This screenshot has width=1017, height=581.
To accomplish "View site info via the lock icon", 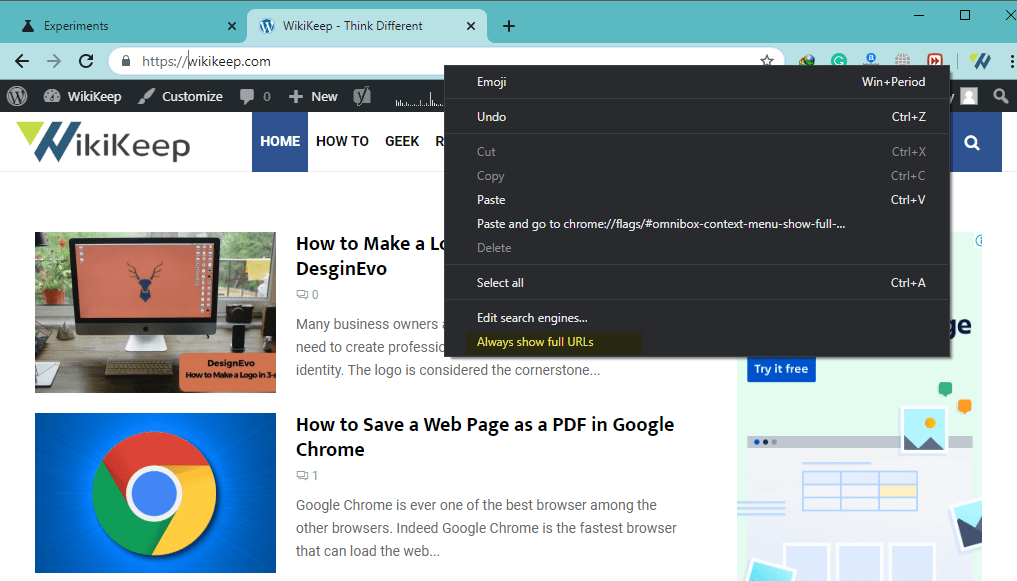I will tap(126, 61).
